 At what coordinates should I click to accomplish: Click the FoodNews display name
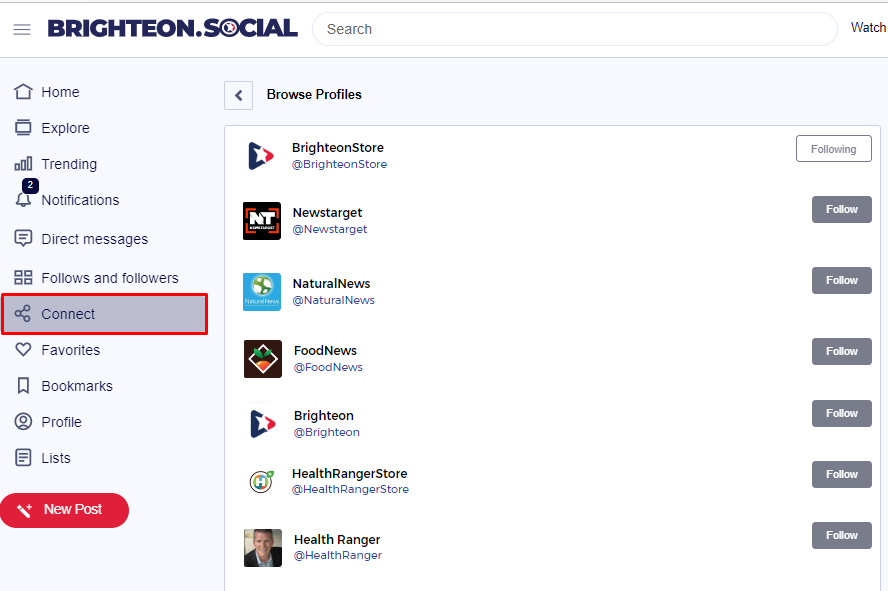(x=325, y=351)
